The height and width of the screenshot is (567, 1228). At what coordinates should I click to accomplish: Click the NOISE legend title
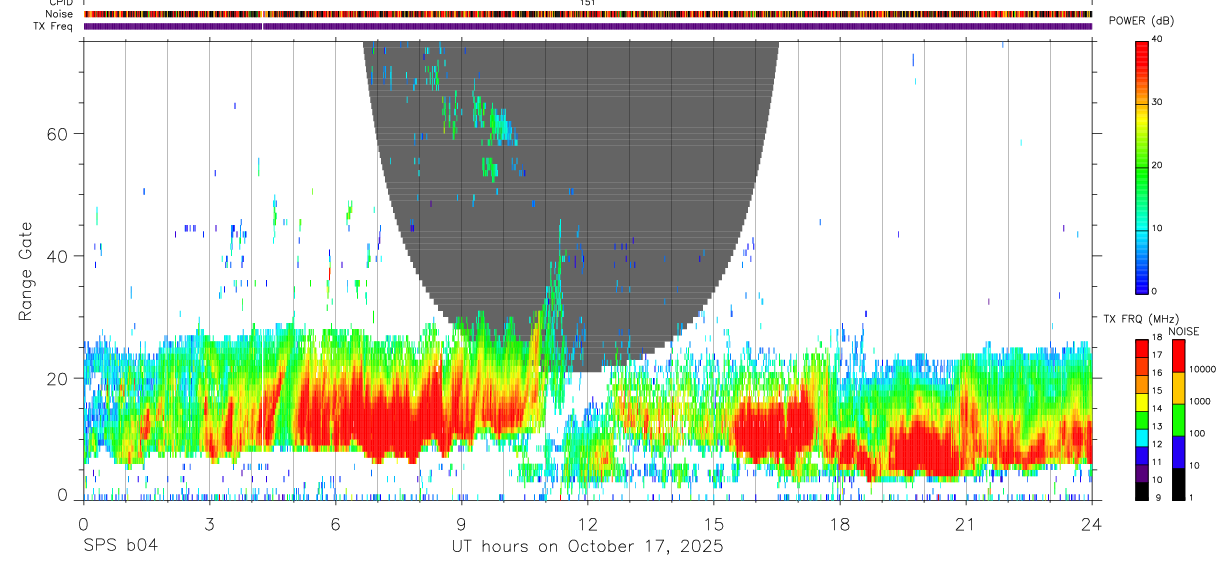tap(1183, 331)
